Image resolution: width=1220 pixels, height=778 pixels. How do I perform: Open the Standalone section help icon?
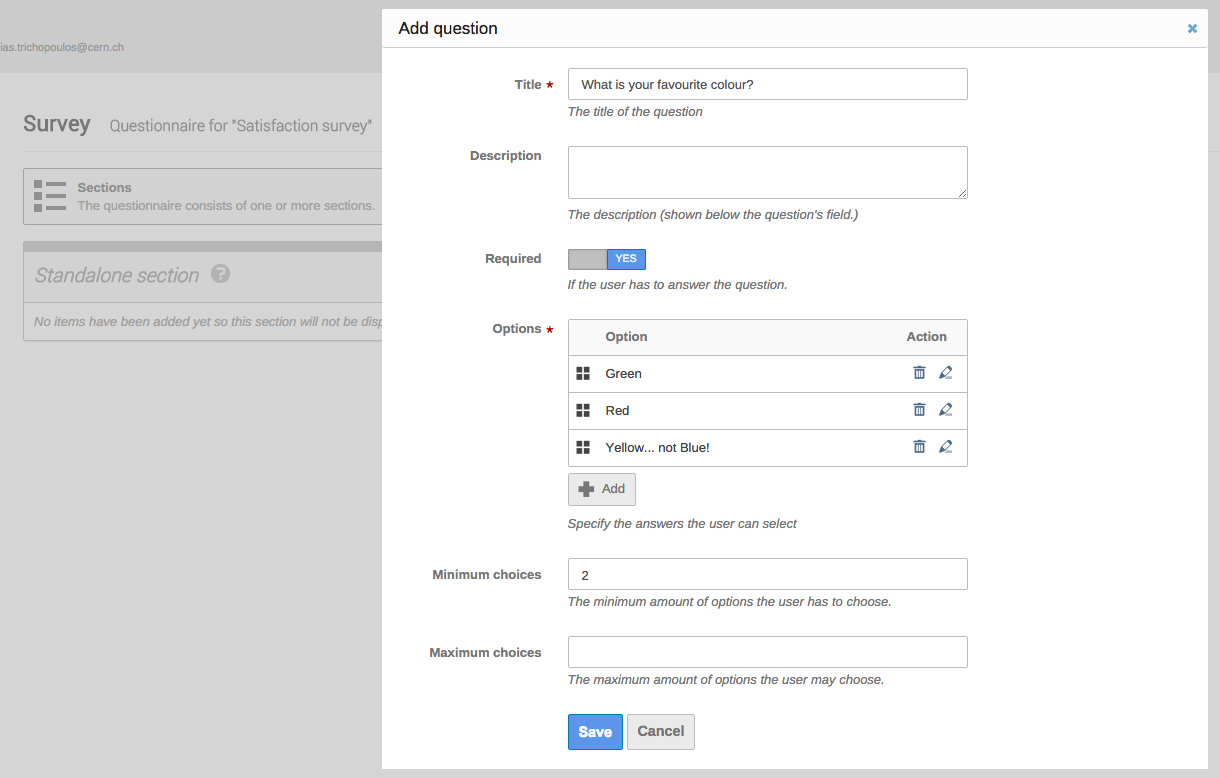tap(221, 274)
